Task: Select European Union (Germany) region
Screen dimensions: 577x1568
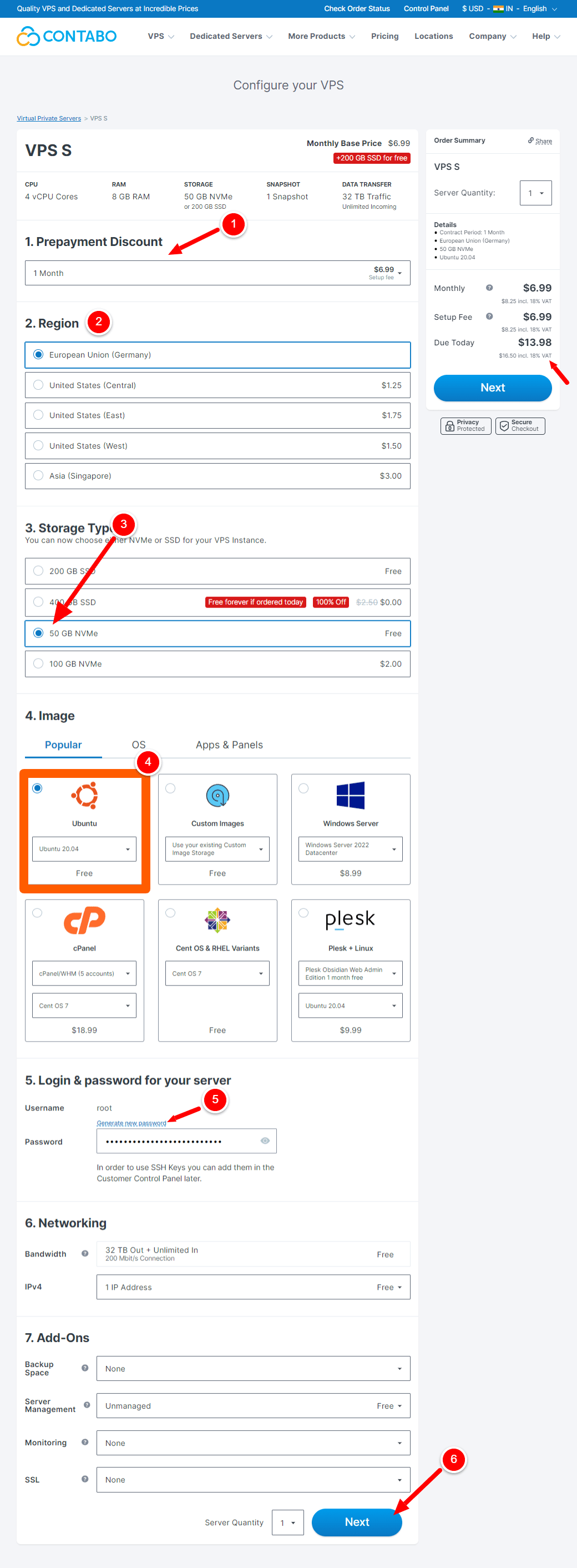Action: [217, 355]
